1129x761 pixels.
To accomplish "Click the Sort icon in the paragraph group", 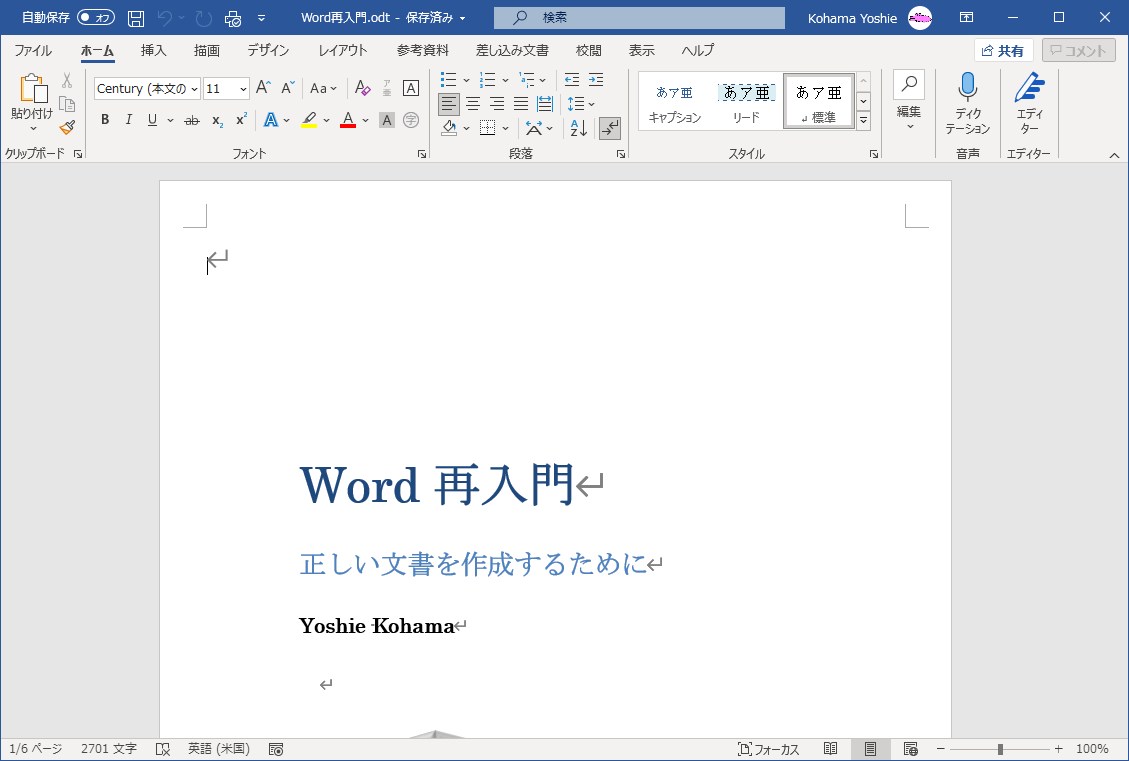I will pyautogui.click(x=578, y=128).
